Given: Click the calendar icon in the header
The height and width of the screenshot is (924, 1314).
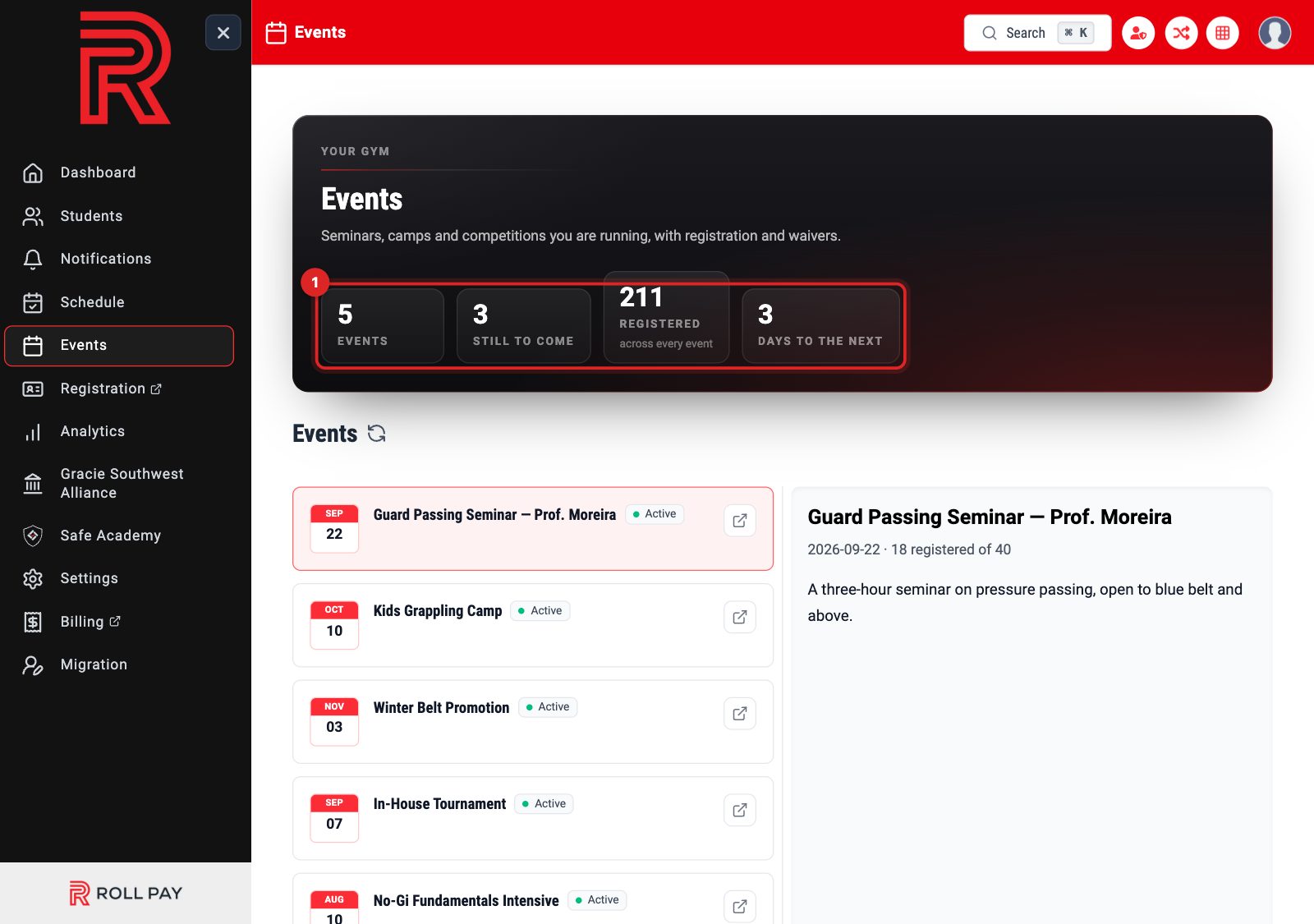Looking at the screenshot, I should click(276, 33).
